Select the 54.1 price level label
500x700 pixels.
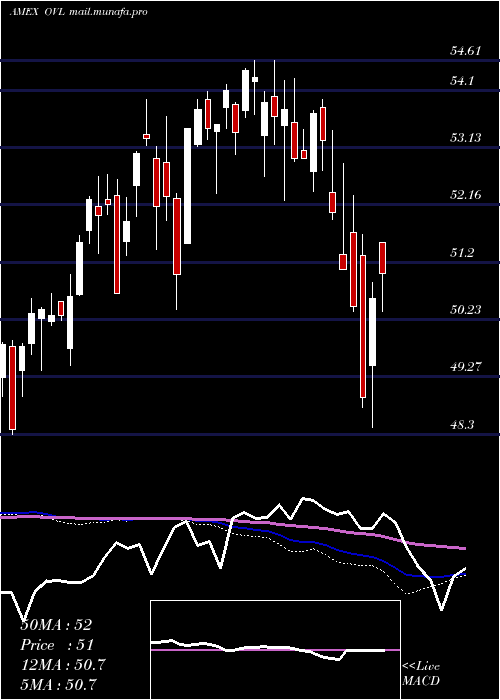click(x=462, y=81)
